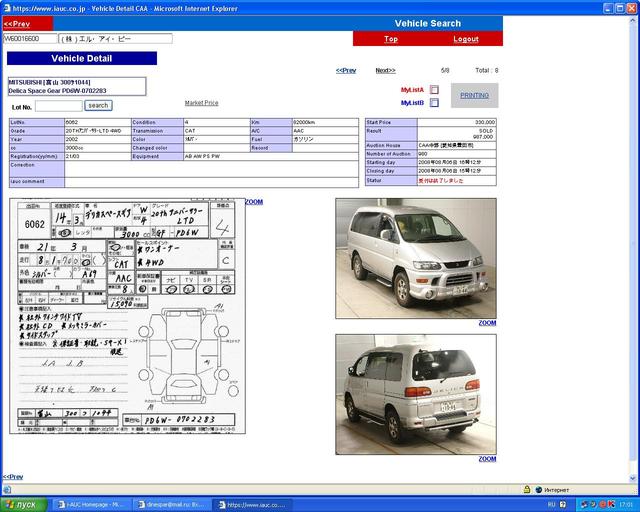
Task: Click the Internet zone globe icon in status bar
Action: click(538, 490)
